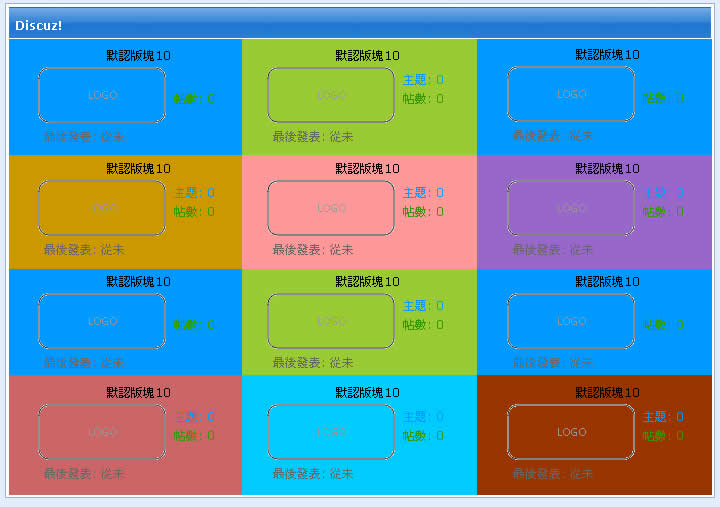Open the LOGO image in the gold cell
The width and height of the screenshot is (720, 507).
point(102,208)
